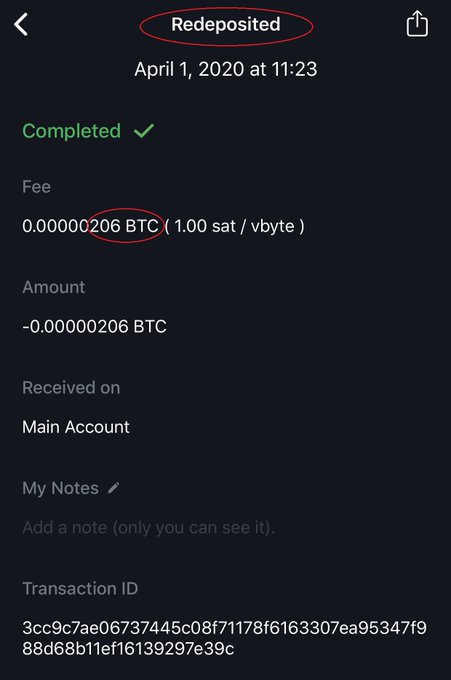
Task: Tap the pencil icon beside My Notes
Action: 114,488
